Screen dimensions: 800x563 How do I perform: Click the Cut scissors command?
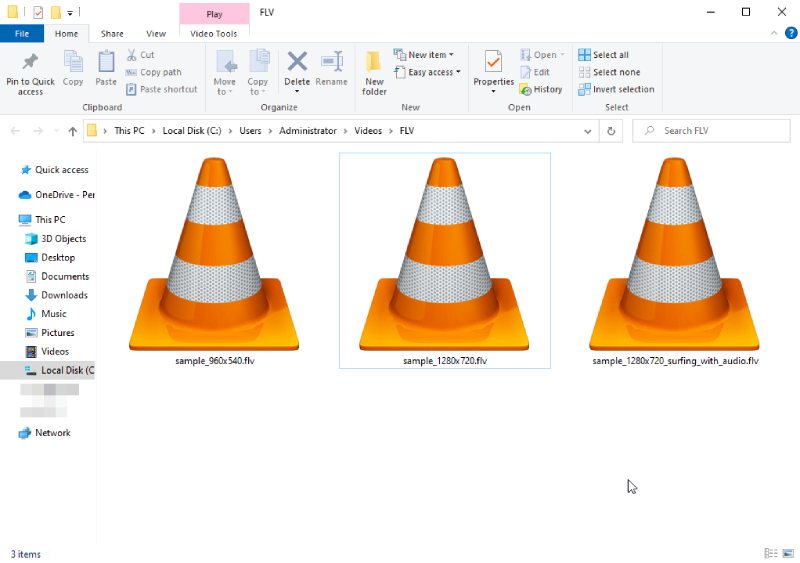[140, 55]
